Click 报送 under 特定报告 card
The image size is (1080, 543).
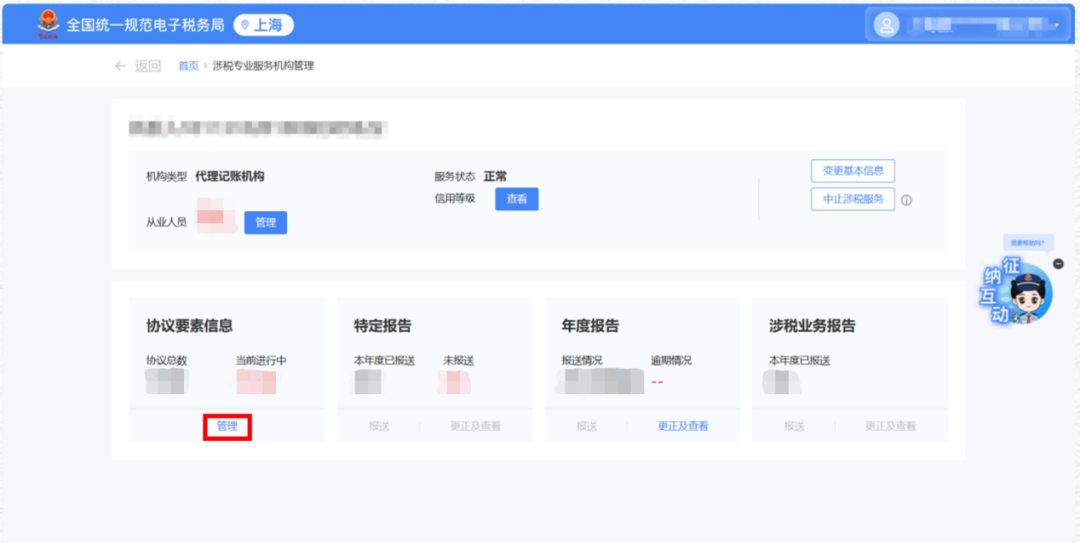coord(379,427)
